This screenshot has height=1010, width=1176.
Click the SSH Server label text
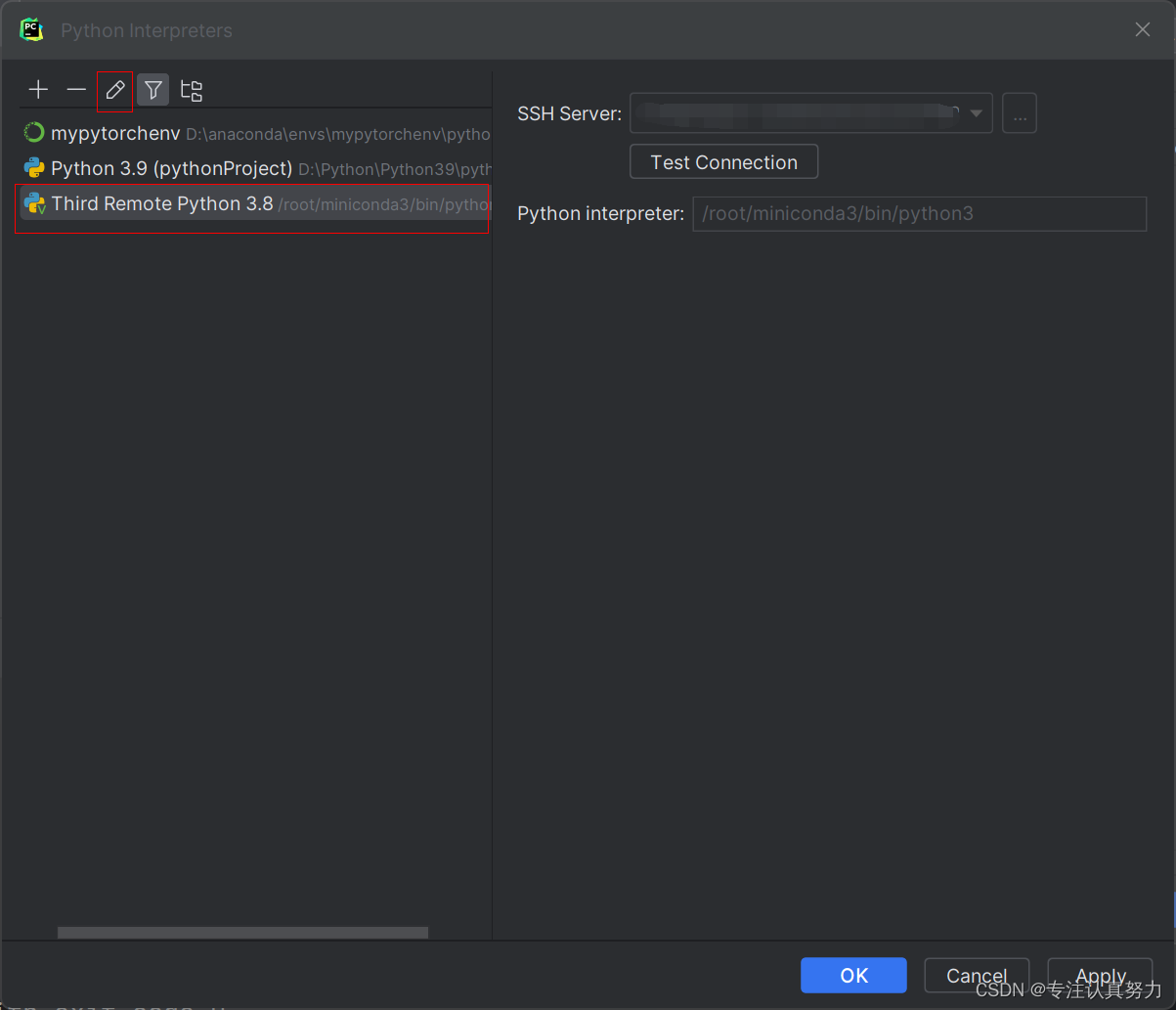click(x=569, y=113)
